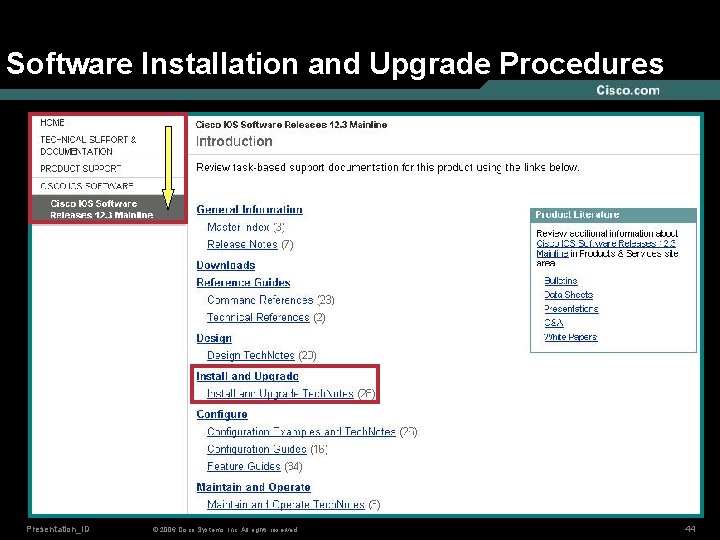This screenshot has height=540, width=720.
Task: Click the Cisco.com label in the header
Action: [628, 90]
